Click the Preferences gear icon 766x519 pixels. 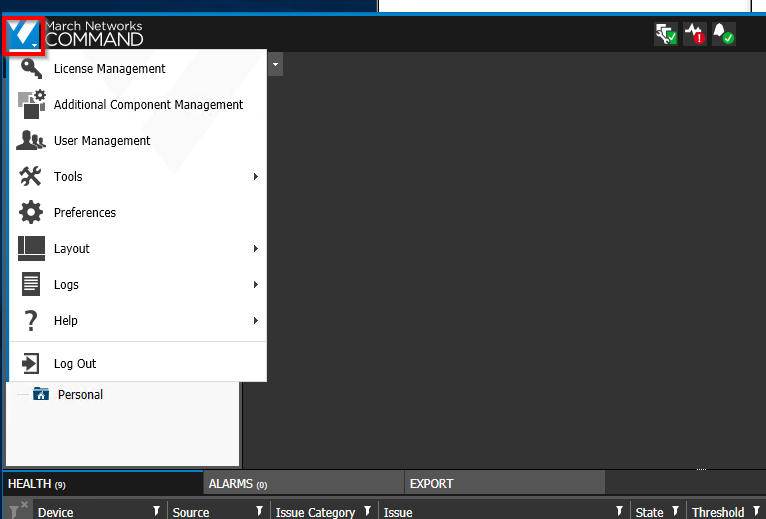coord(32,213)
